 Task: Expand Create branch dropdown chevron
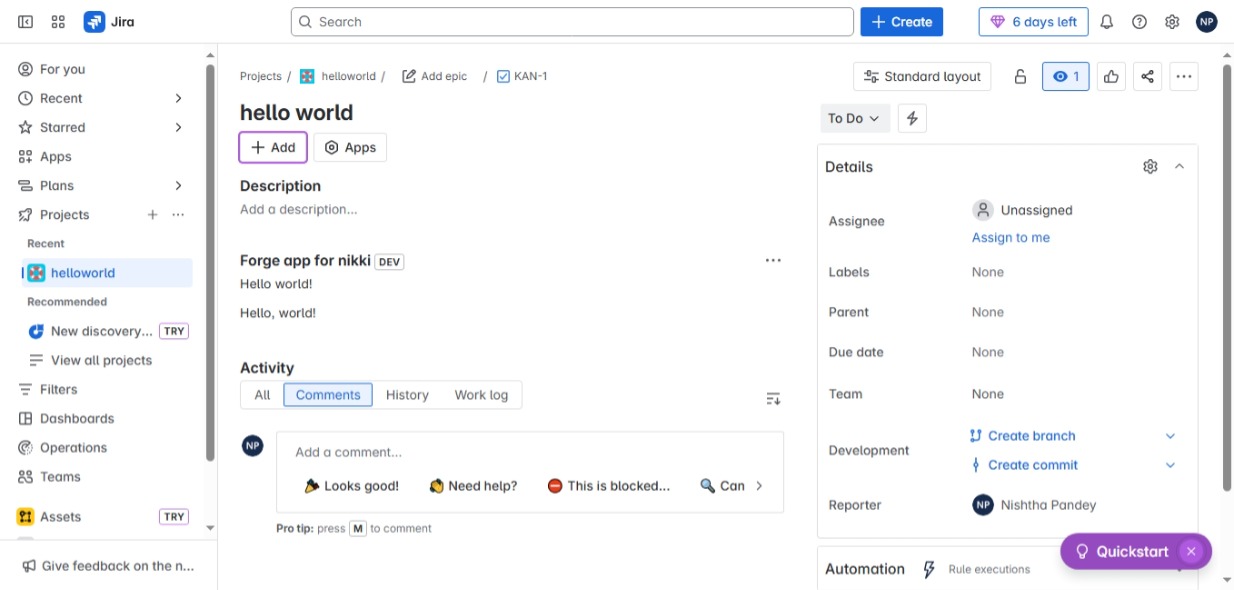pyautogui.click(x=1170, y=436)
